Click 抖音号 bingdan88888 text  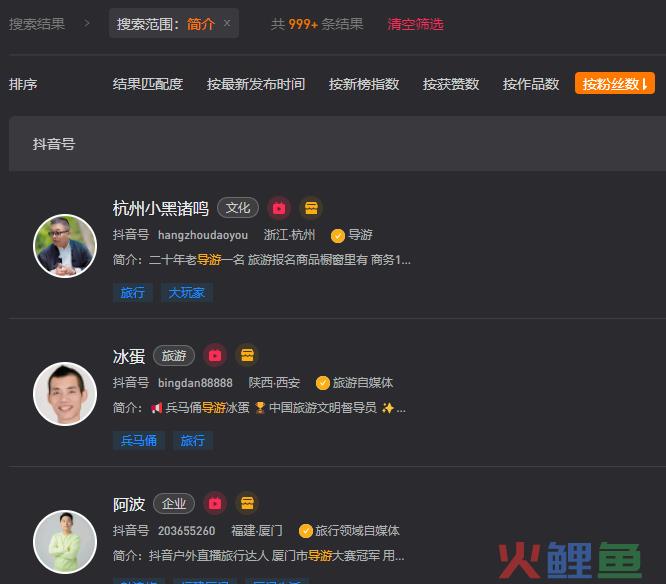172,383
